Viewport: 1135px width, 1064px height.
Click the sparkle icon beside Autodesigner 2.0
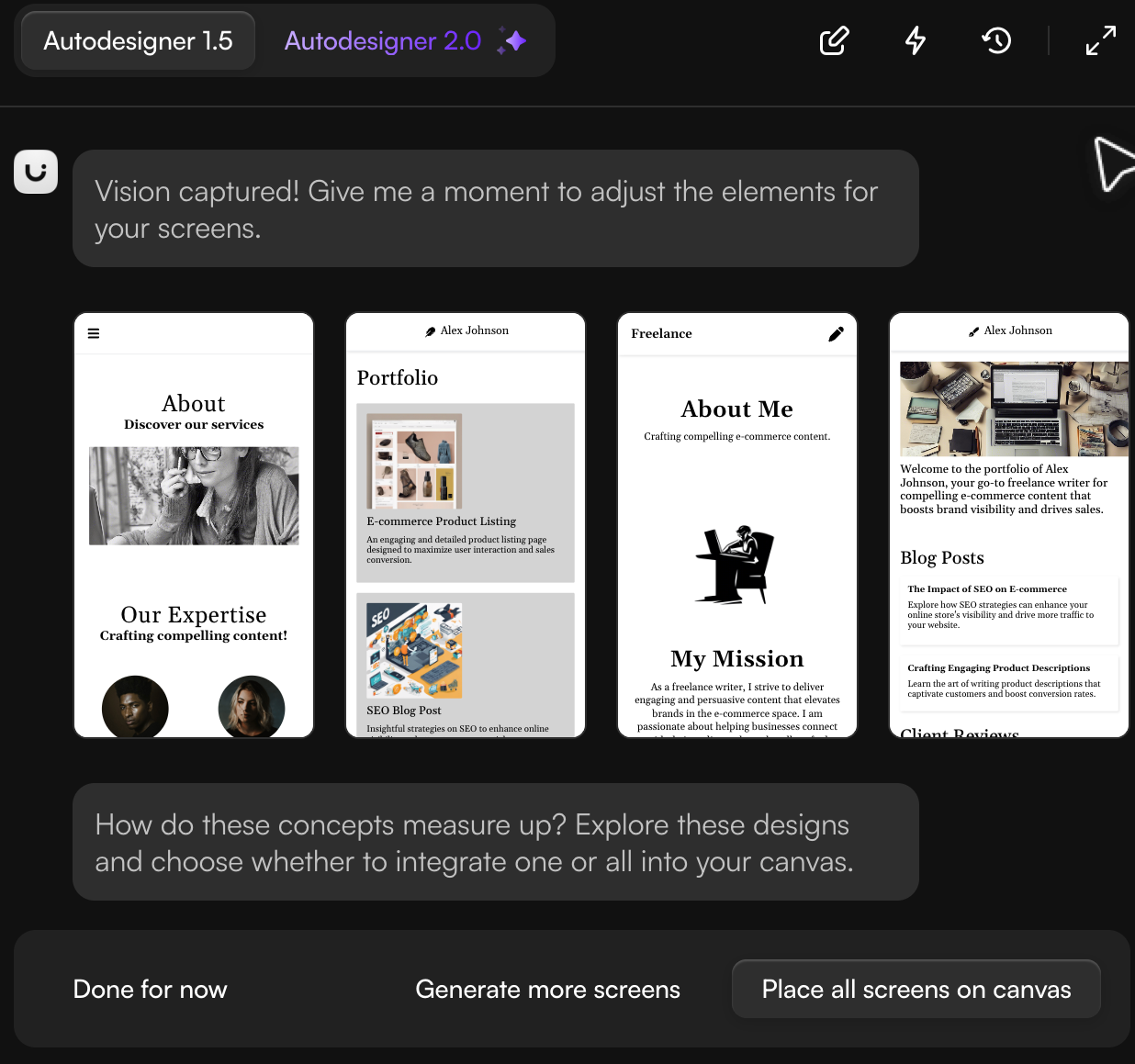(512, 40)
